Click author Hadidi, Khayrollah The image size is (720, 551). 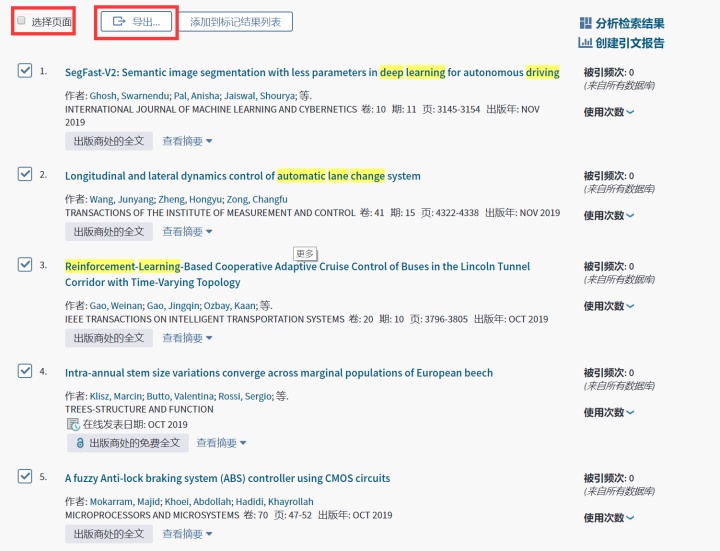click(275, 501)
